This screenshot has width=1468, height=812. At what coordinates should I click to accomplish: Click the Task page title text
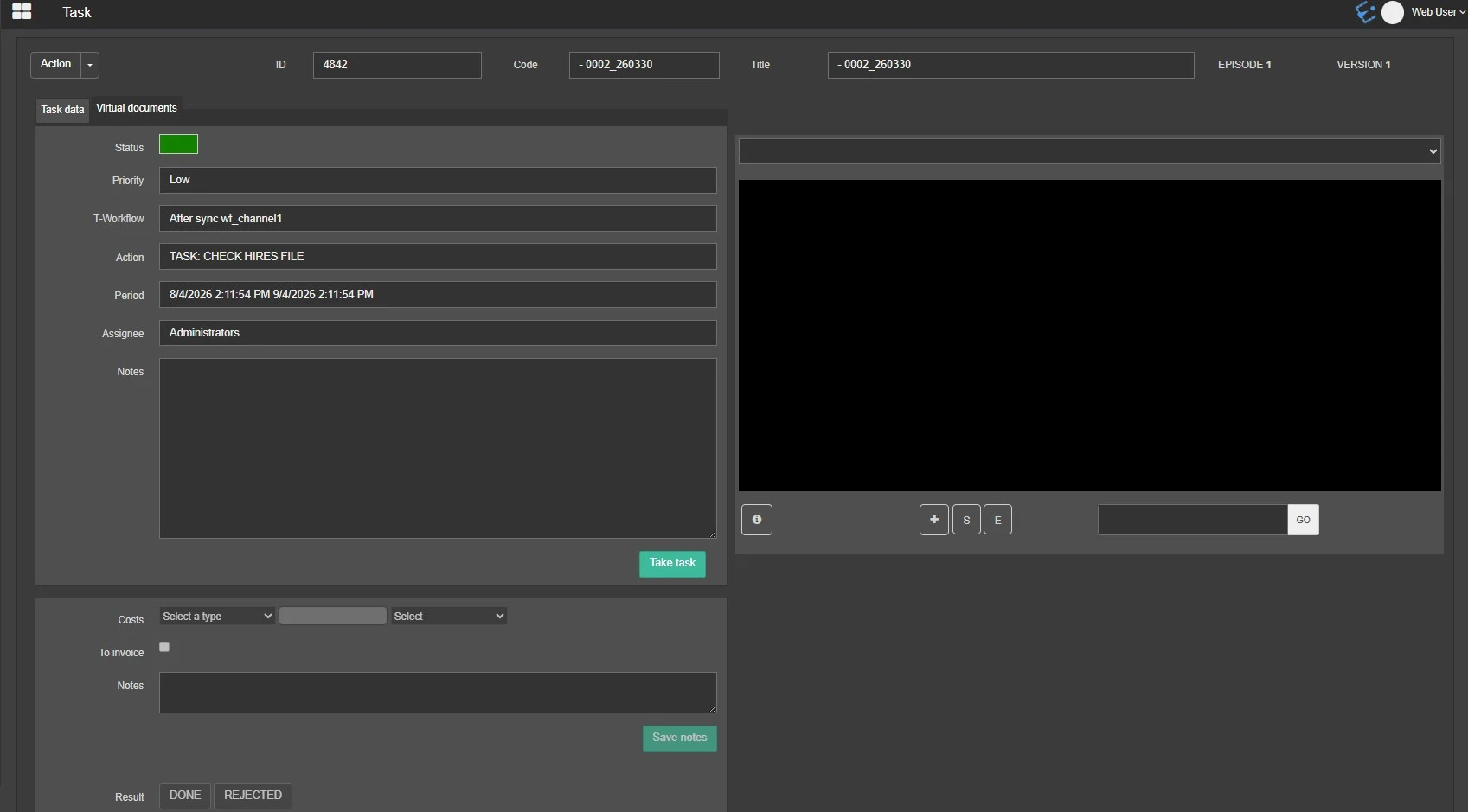[77, 12]
